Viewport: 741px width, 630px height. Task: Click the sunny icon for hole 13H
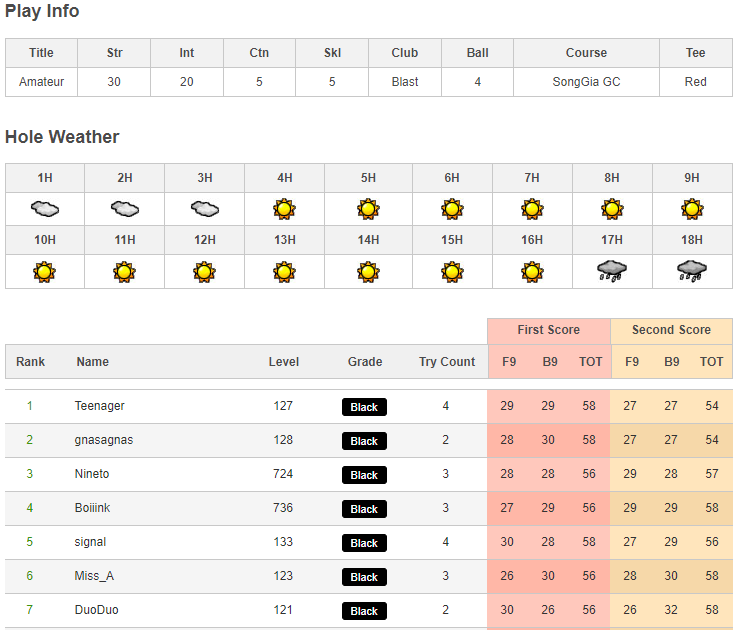285,271
